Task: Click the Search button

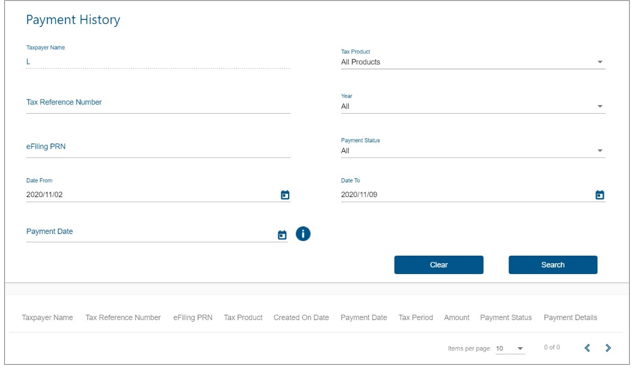Action: (x=553, y=265)
